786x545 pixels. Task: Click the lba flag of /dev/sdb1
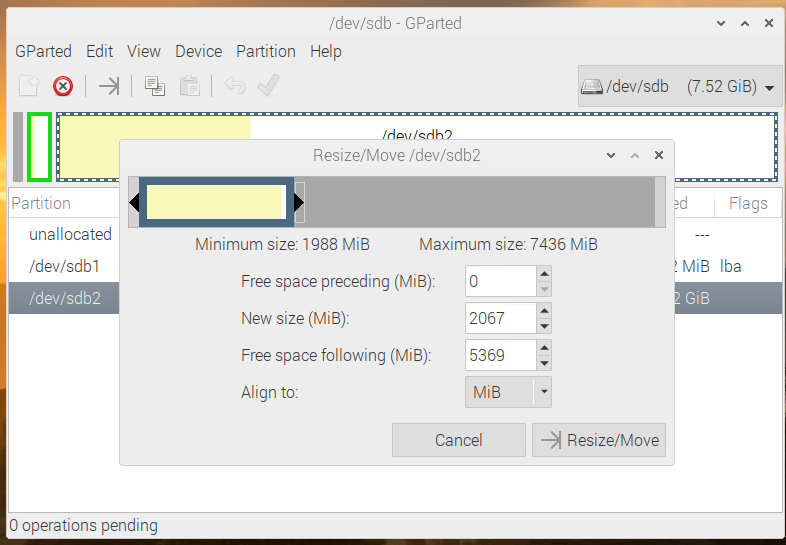pos(730,266)
